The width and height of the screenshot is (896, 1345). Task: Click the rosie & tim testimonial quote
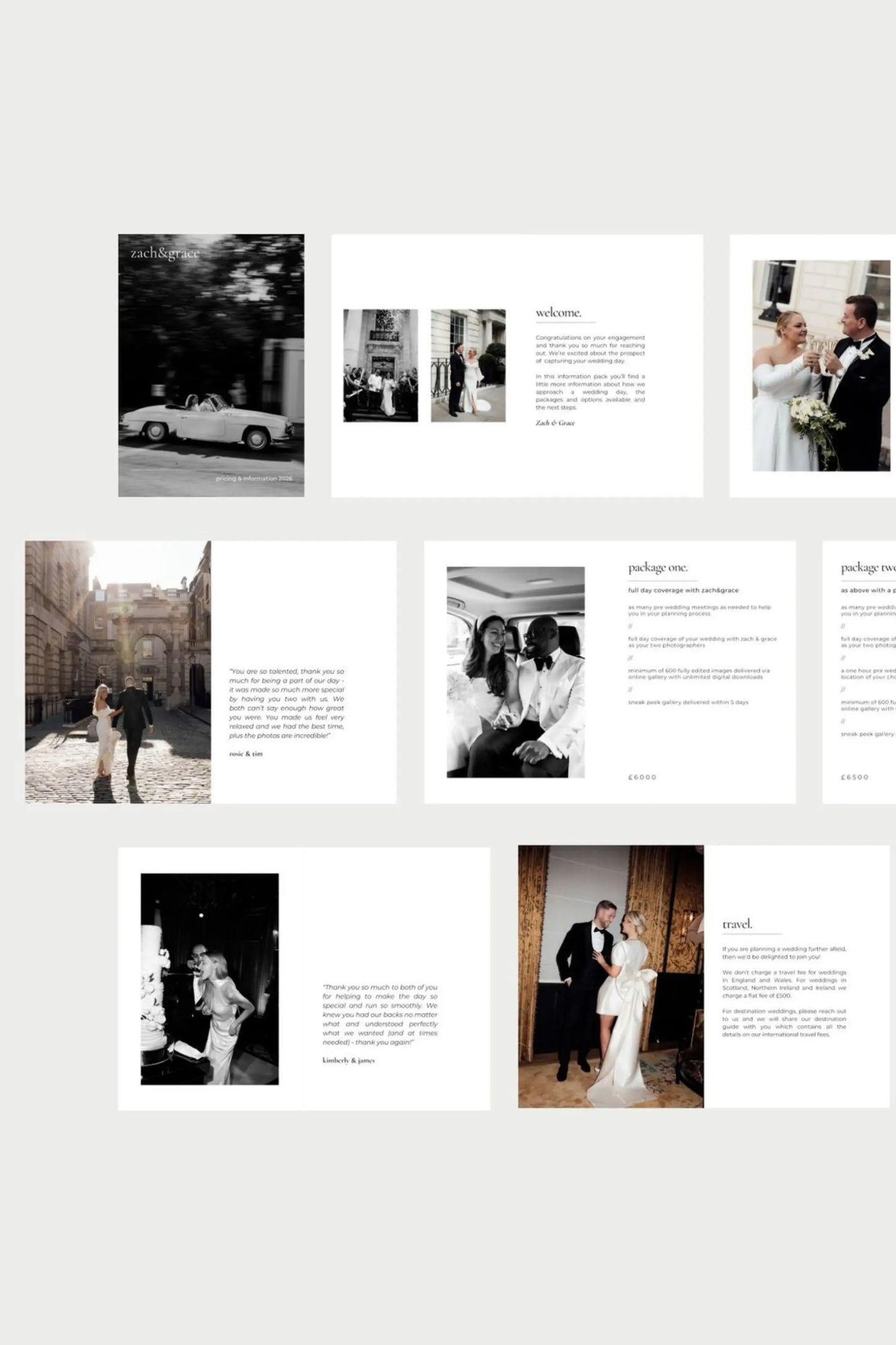pos(286,703)
